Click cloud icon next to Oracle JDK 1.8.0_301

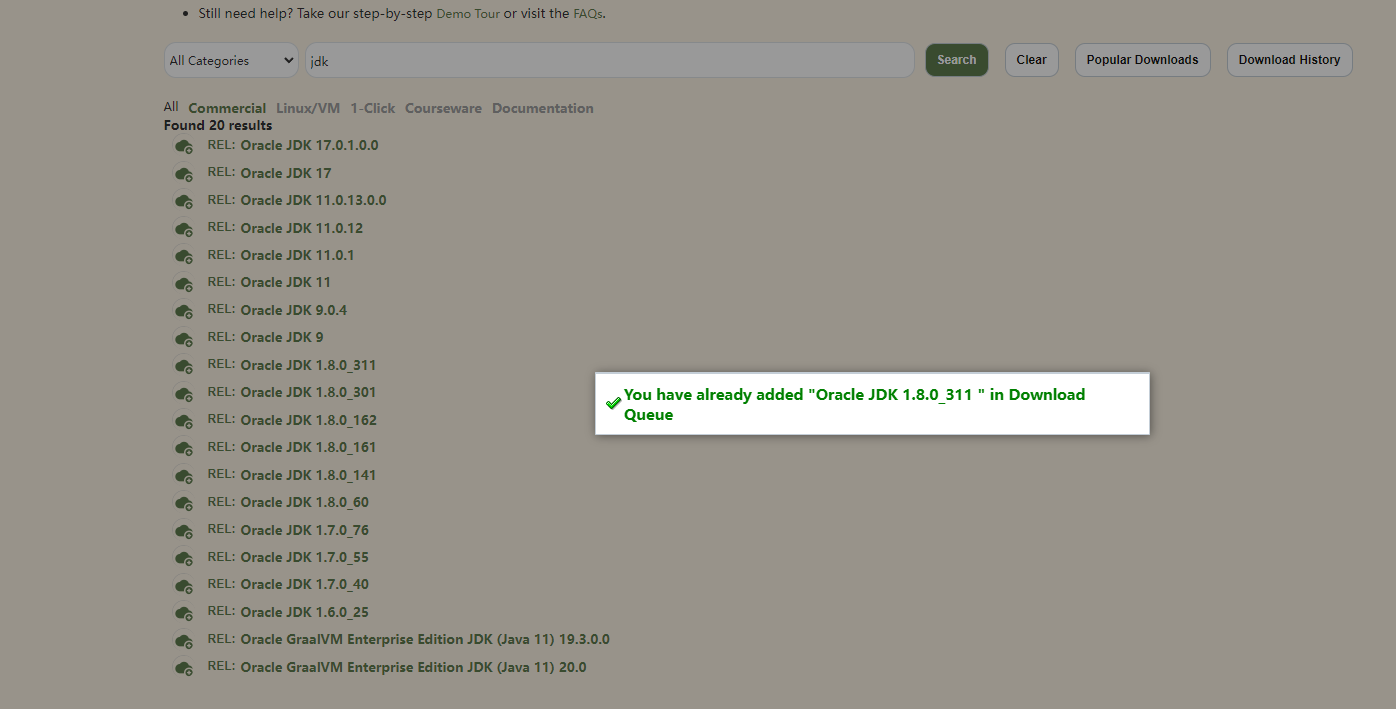click(183, 393)
